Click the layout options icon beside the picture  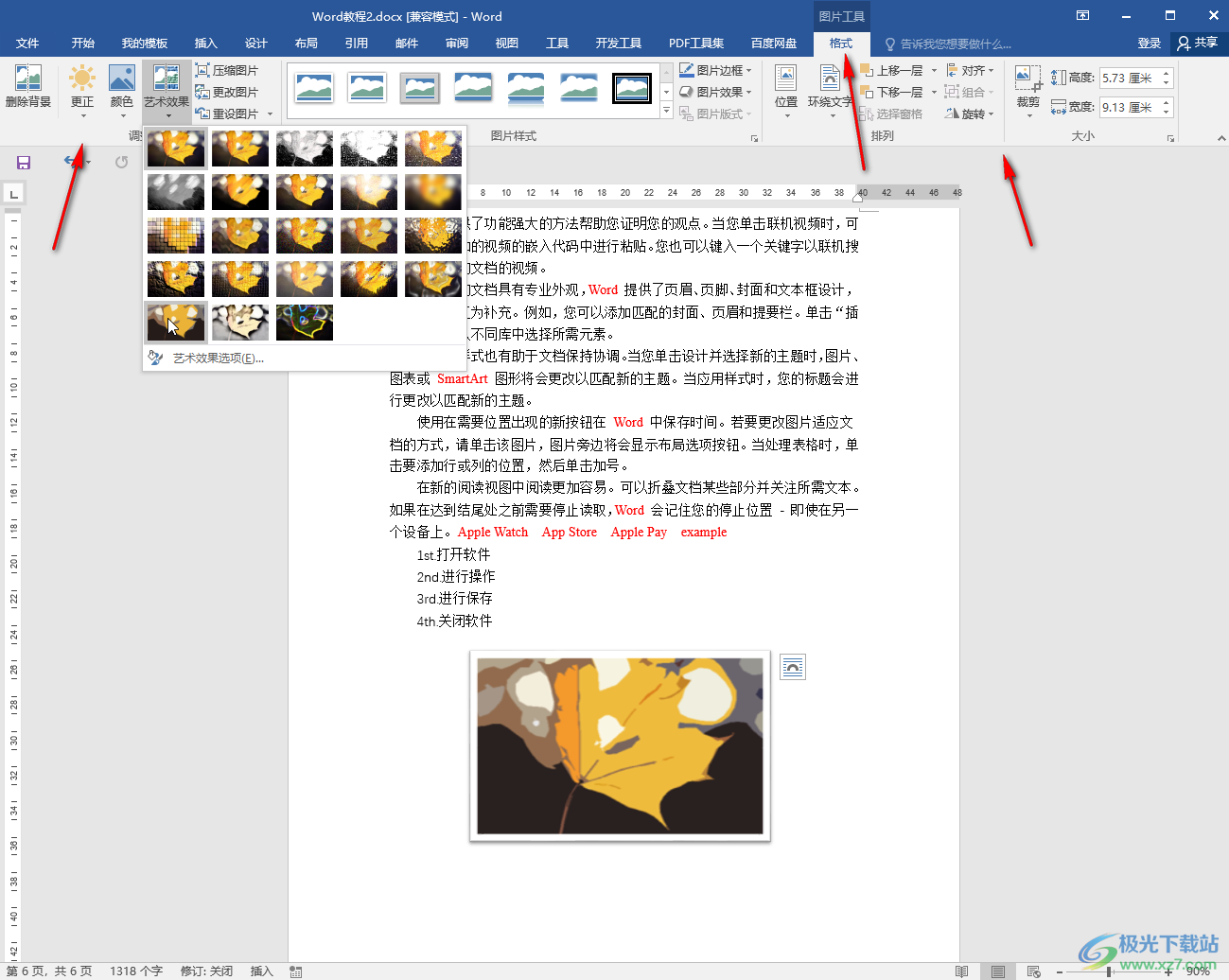(x=793, y=668)
